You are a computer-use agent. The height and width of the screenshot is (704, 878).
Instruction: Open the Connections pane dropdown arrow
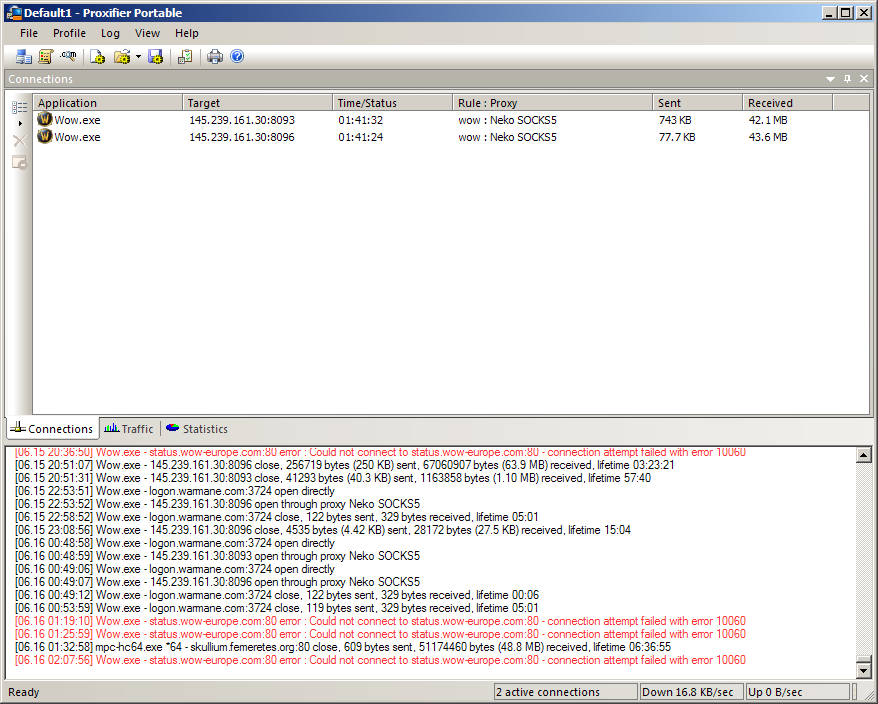click(830, 79)
